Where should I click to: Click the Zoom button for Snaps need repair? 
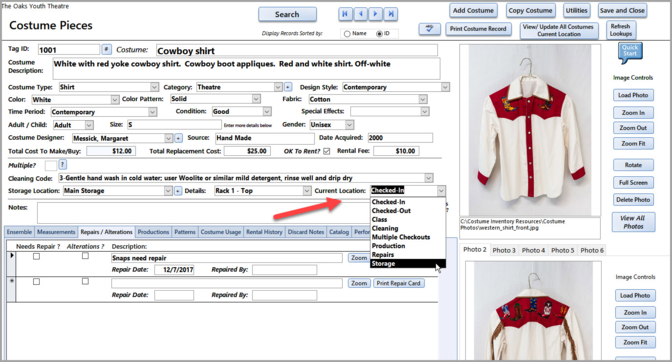click(x=359, y=257)
